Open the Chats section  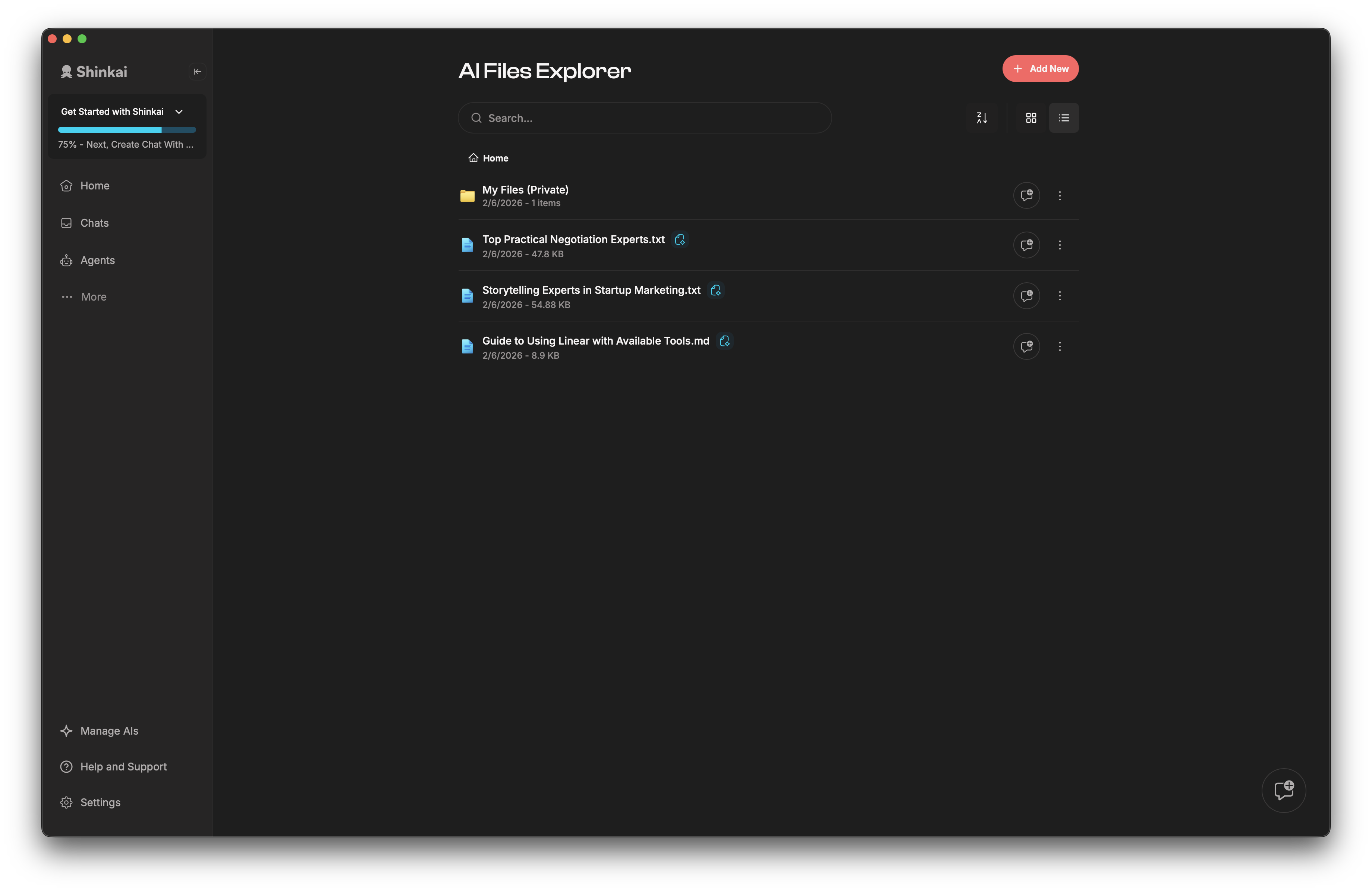coord(94,223)
